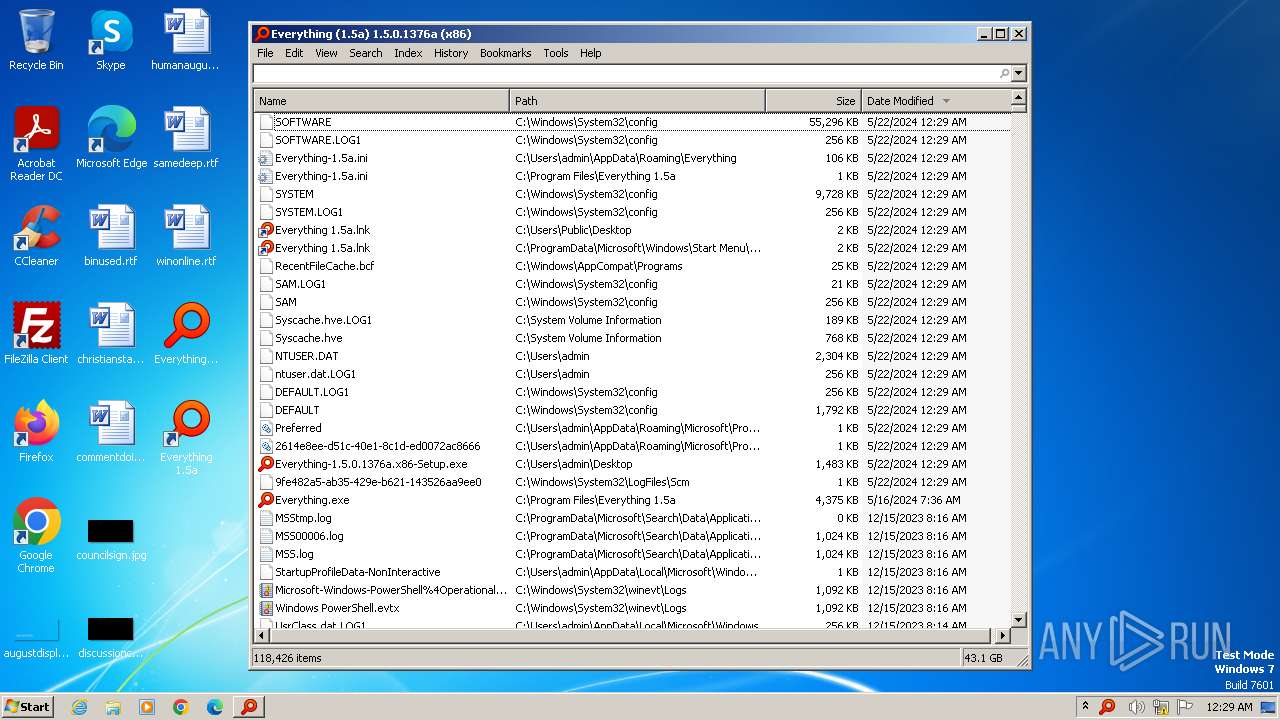The height and width of the screenshot is (720, 1280).
Task: Click the Everything taskbar button
Action: tap(249, 707)
